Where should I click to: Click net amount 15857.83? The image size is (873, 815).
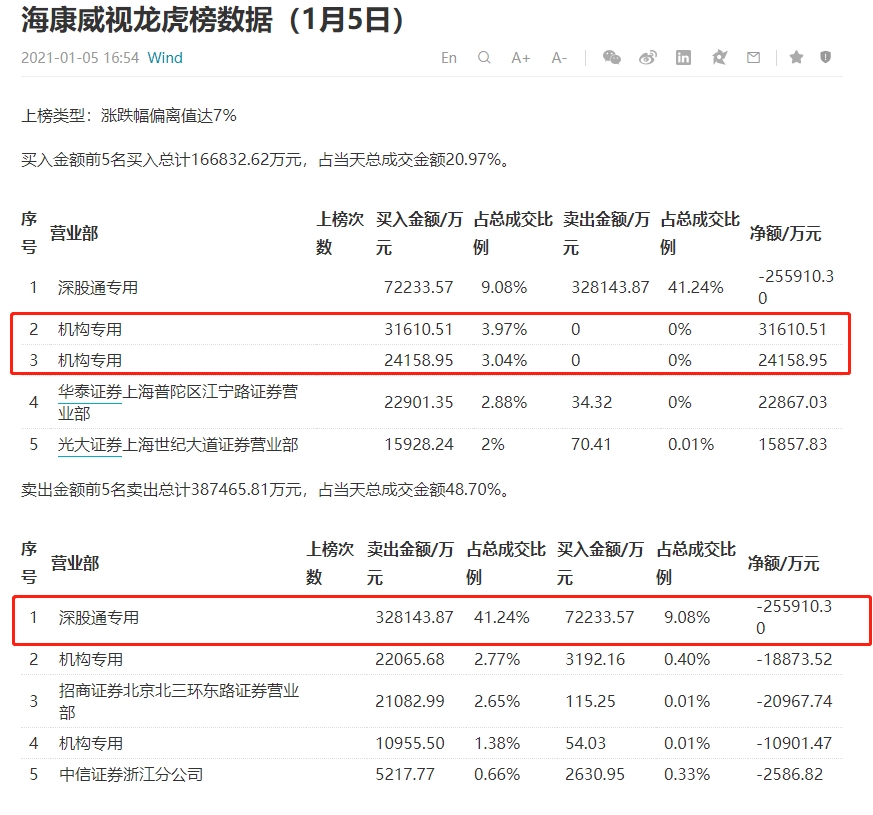click(792, 445)
